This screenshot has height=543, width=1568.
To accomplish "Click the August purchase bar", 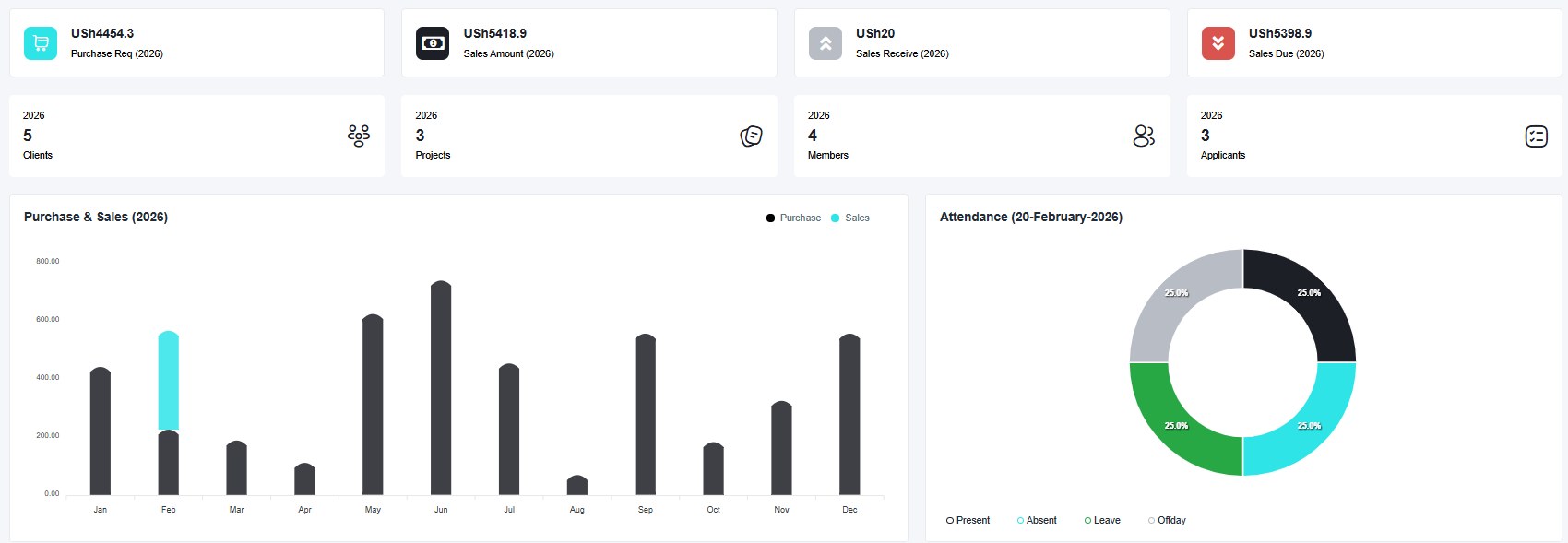I will tap(577, 485).
